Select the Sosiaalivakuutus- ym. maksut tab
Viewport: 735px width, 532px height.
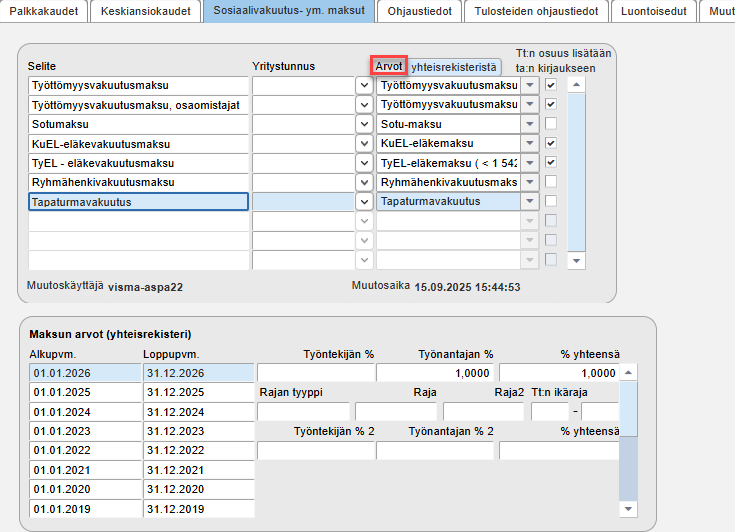[289, 11]
